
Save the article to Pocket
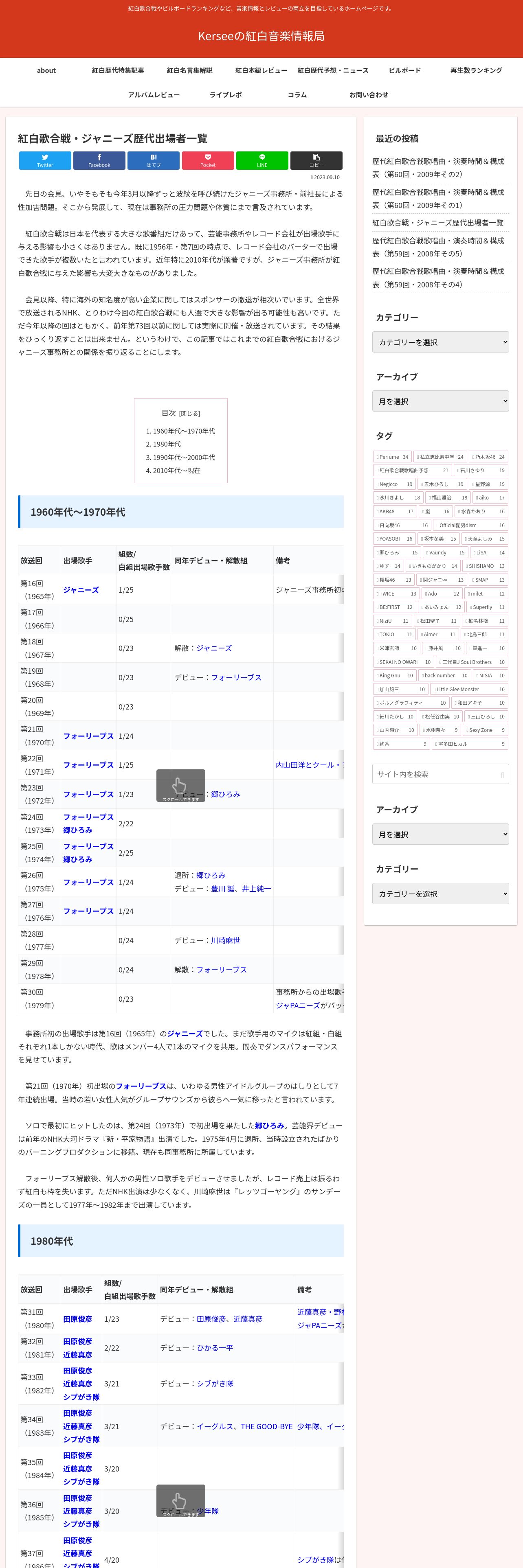(x=208, y=160)
